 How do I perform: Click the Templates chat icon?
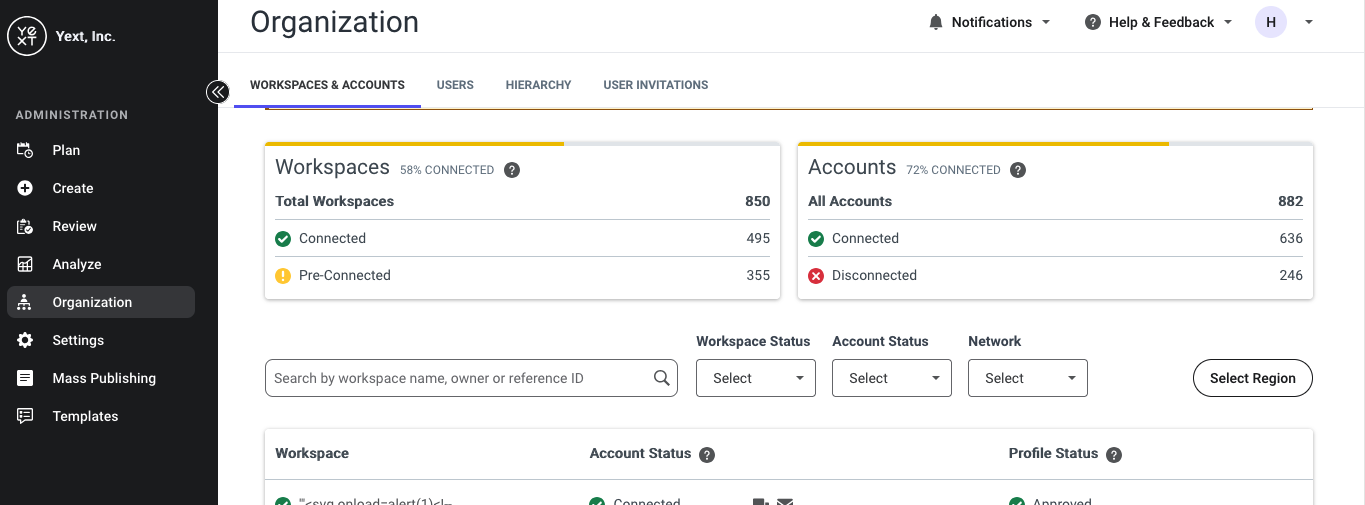click(x=25, y=416)
